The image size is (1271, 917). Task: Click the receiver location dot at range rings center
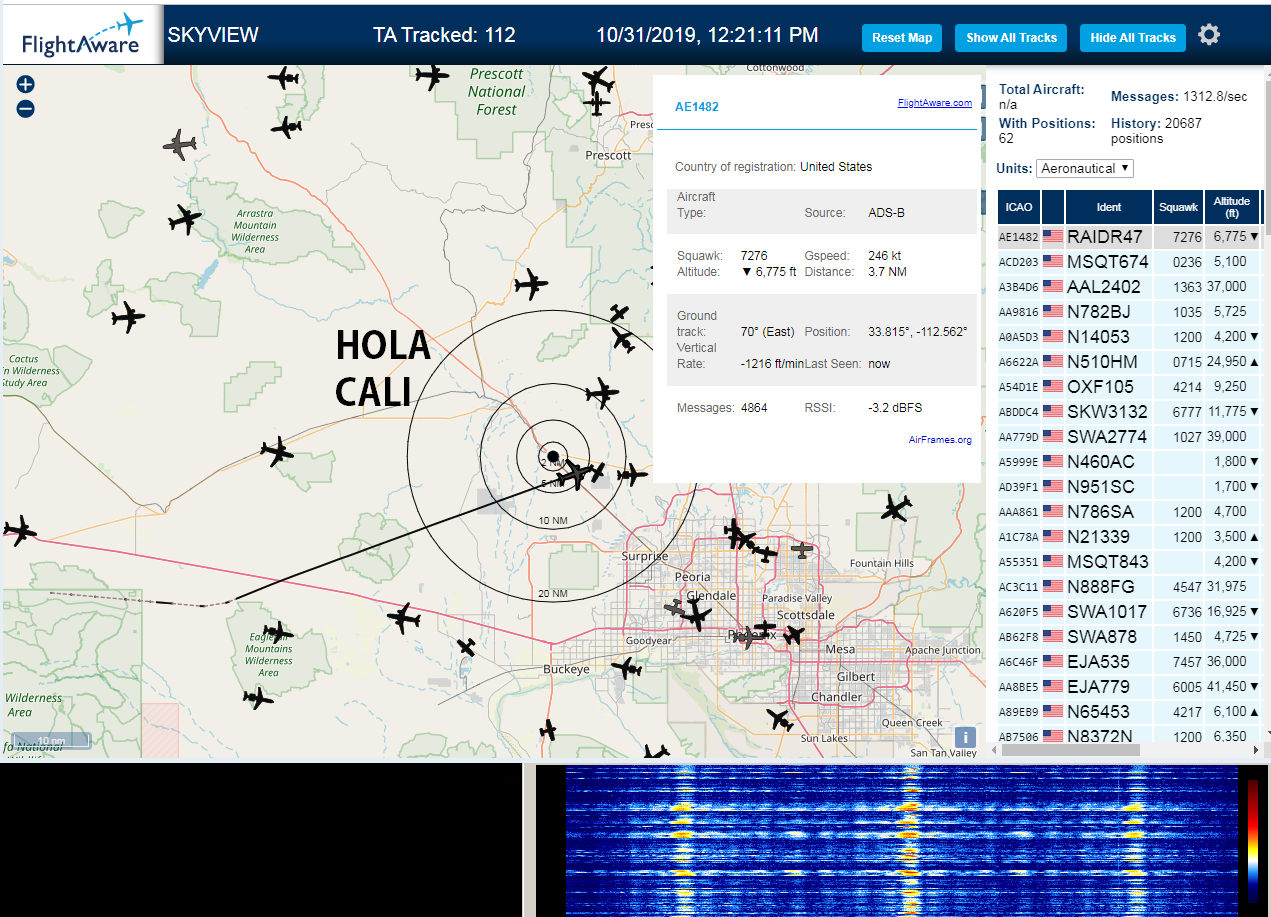[553, 456]
